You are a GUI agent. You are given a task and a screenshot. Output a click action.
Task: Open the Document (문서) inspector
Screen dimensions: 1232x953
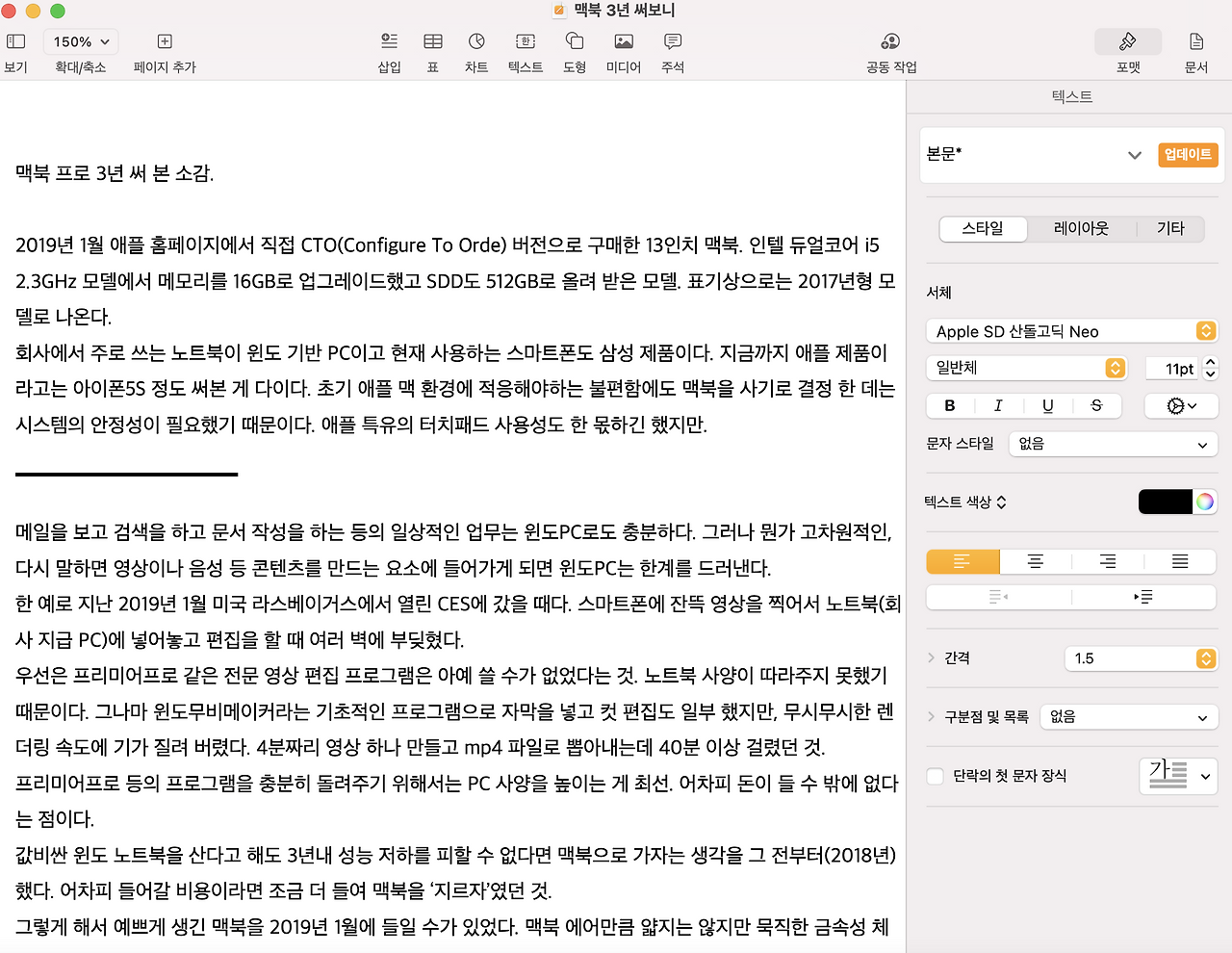pyautogui.click(x=1196, y=41)
